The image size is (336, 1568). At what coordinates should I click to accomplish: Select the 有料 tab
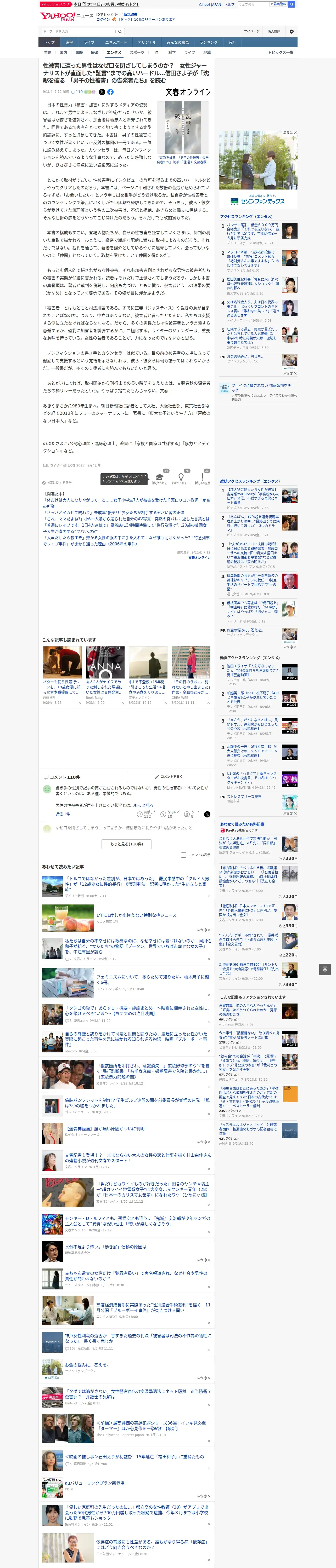(232, 43)
